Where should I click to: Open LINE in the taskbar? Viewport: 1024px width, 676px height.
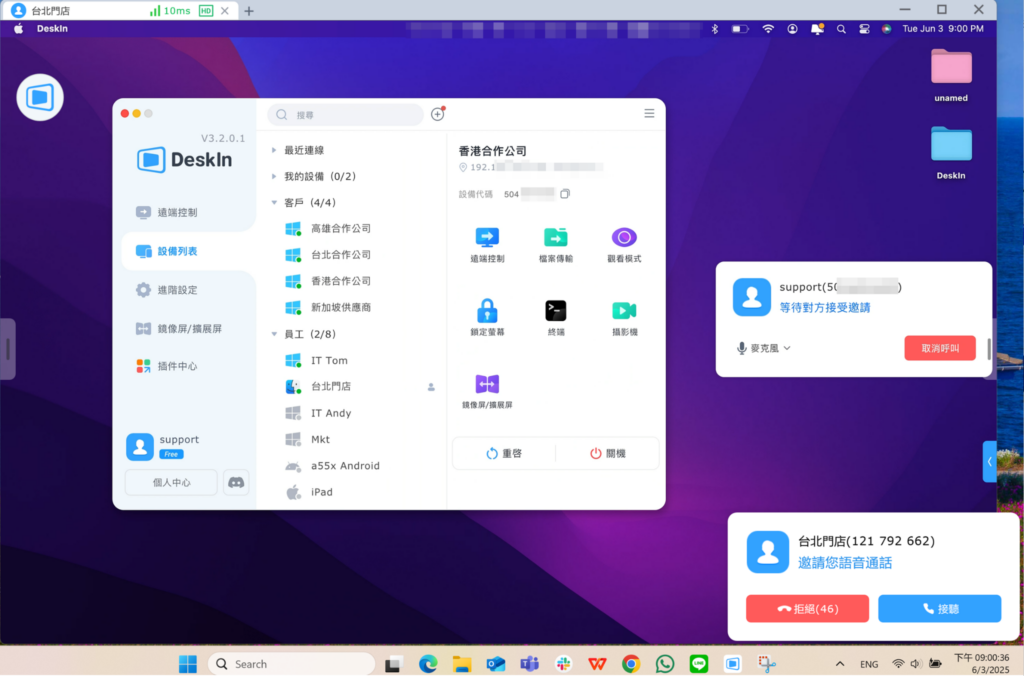tap(699, 664)
